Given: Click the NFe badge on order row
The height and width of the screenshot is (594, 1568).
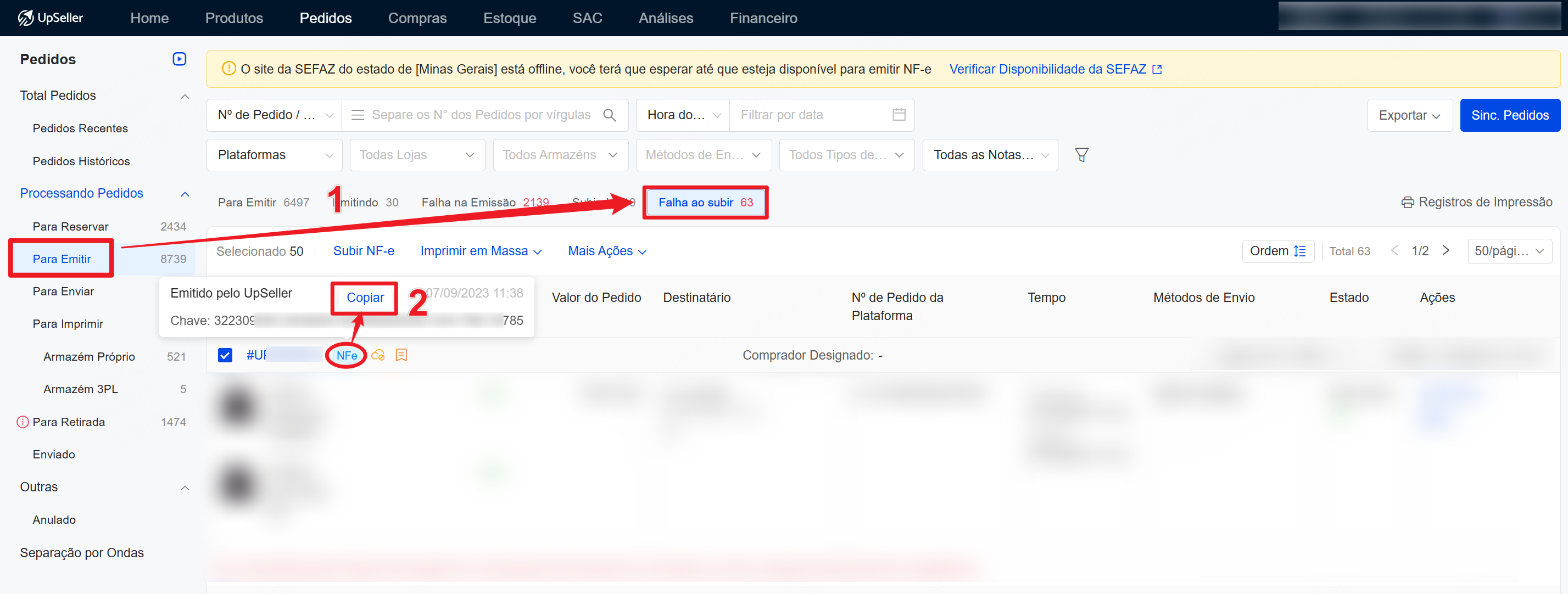Looking at the screenshot, I should click(x=347, y=355).
